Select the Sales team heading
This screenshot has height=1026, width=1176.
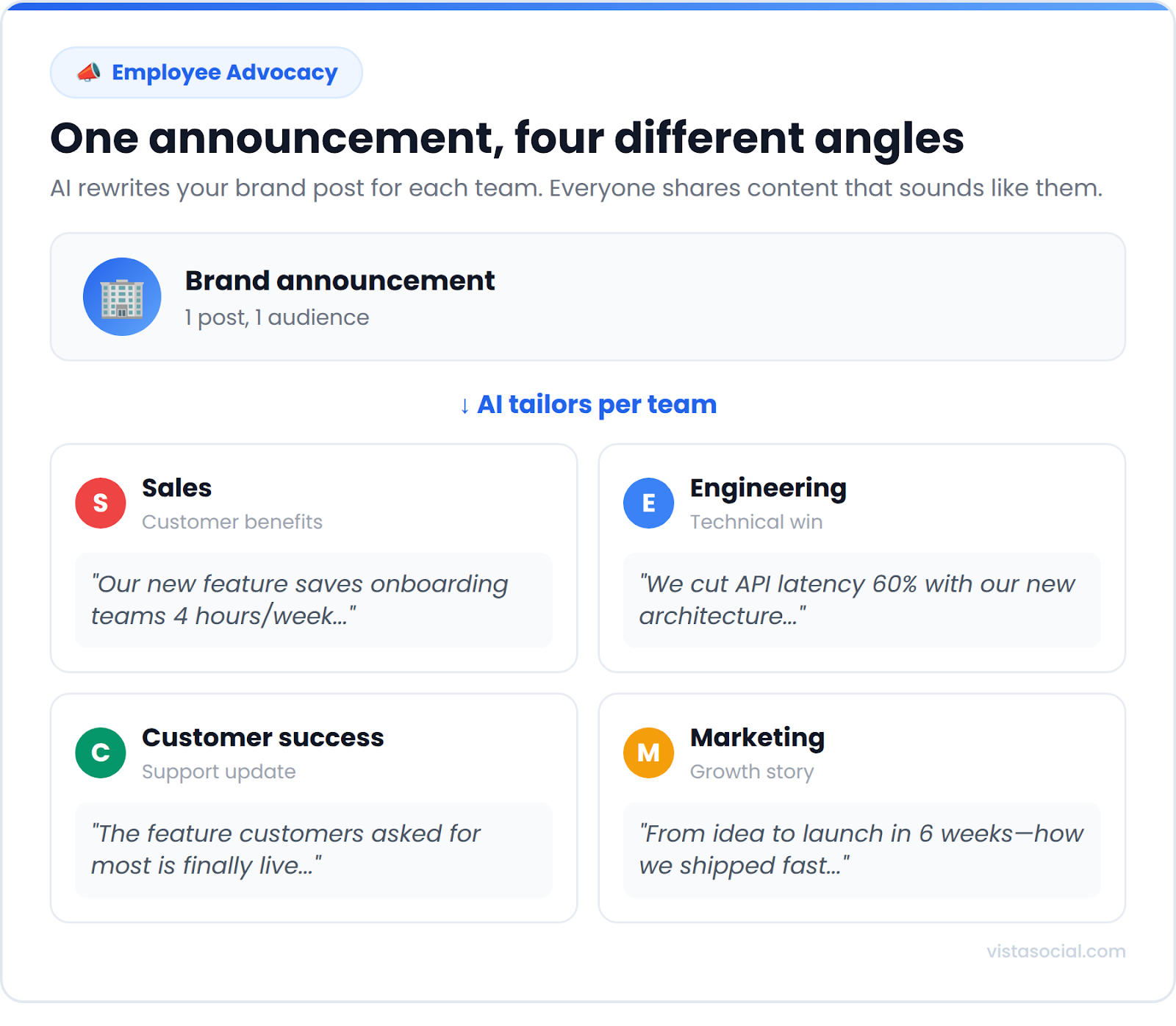click(x=176, y=488)
